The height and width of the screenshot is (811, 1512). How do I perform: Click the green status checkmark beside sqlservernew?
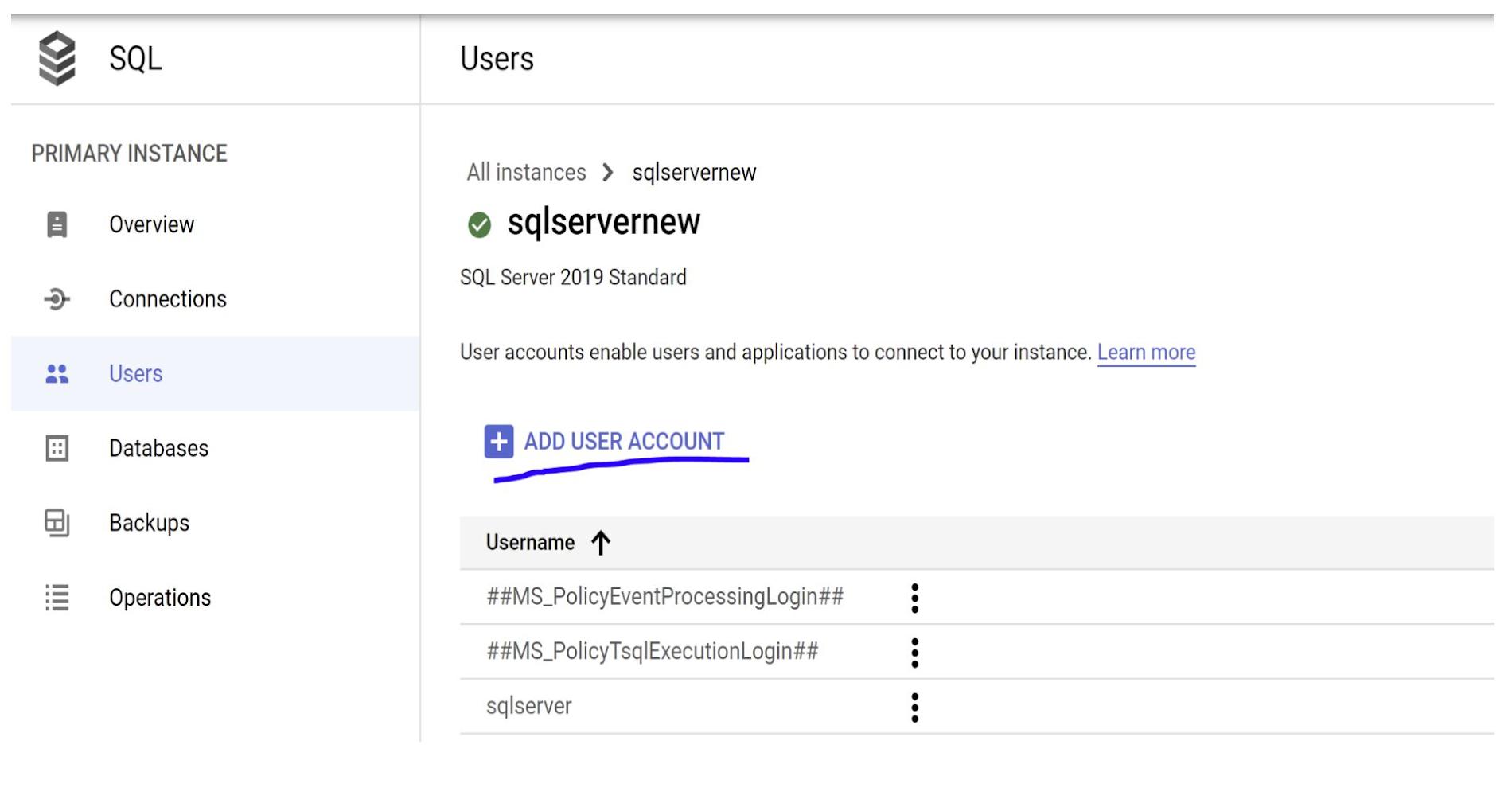(x=479, y=225)
